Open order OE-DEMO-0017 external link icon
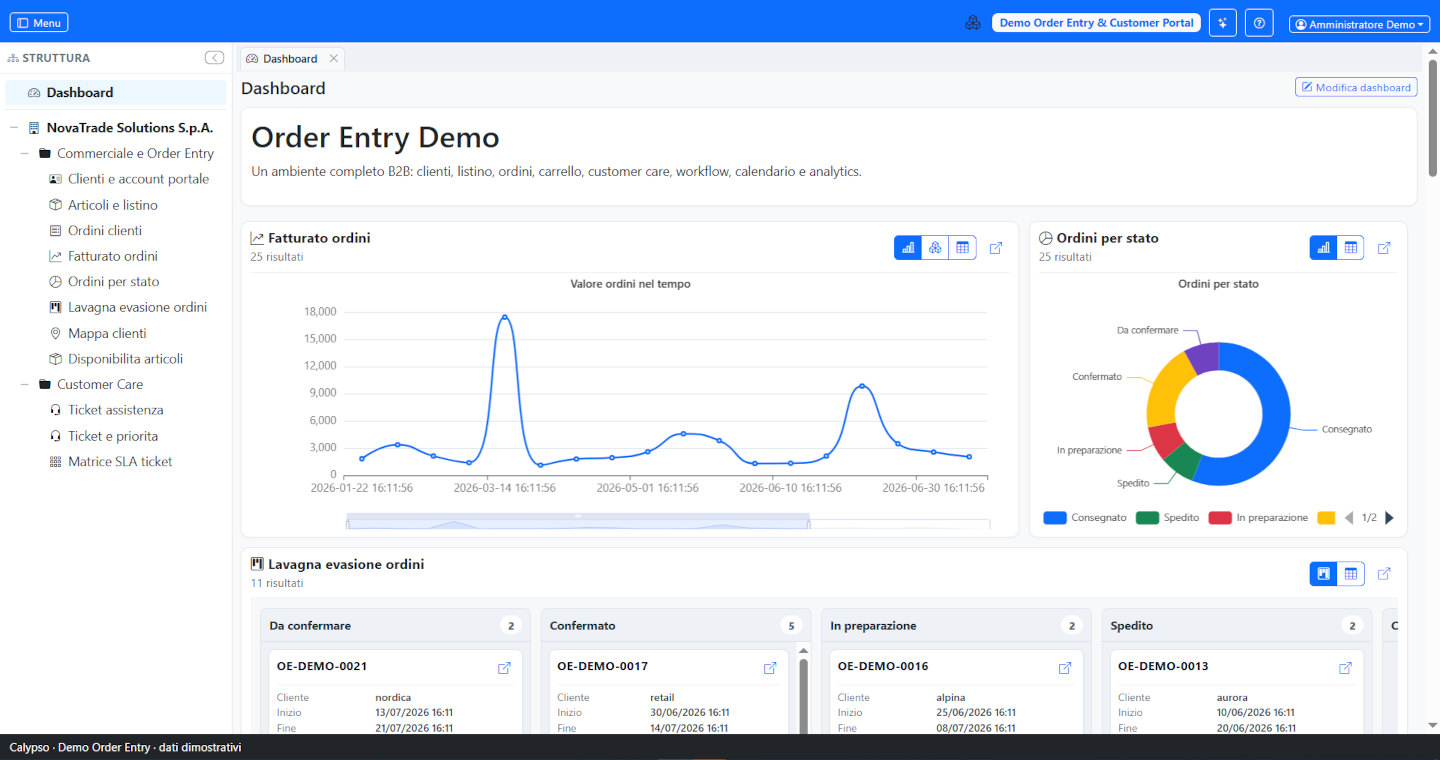This screenshot has width=1440, height=760. (x=770, y=668)
